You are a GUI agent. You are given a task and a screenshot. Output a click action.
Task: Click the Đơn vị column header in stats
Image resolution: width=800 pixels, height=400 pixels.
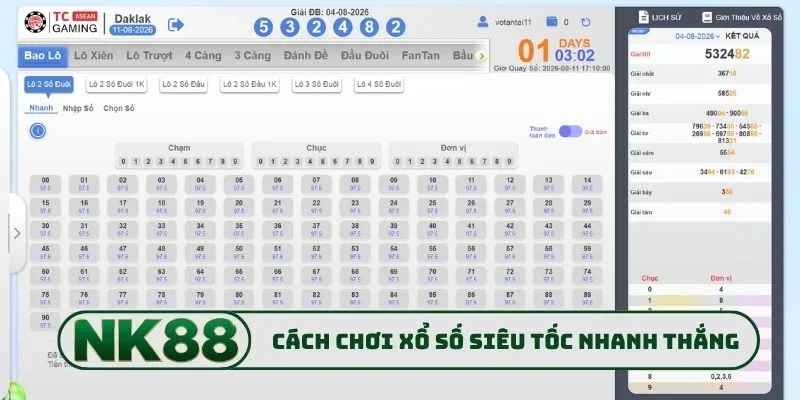click(721, 279)
